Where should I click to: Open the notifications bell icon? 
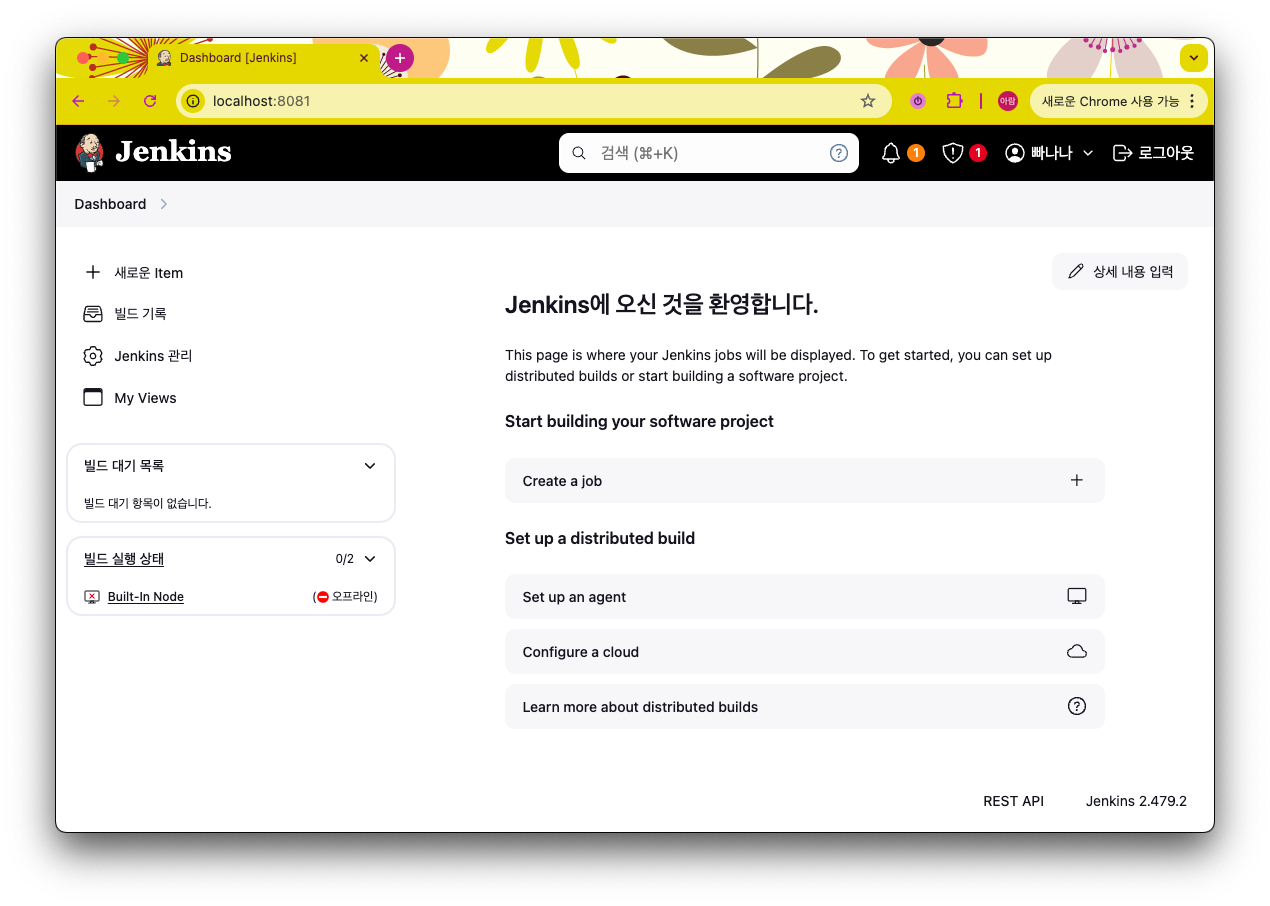coord(891,153)
